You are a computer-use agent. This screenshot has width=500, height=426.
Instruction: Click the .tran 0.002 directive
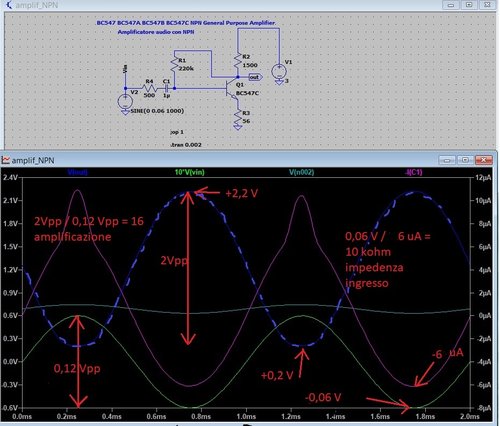[x=186, y=145]
